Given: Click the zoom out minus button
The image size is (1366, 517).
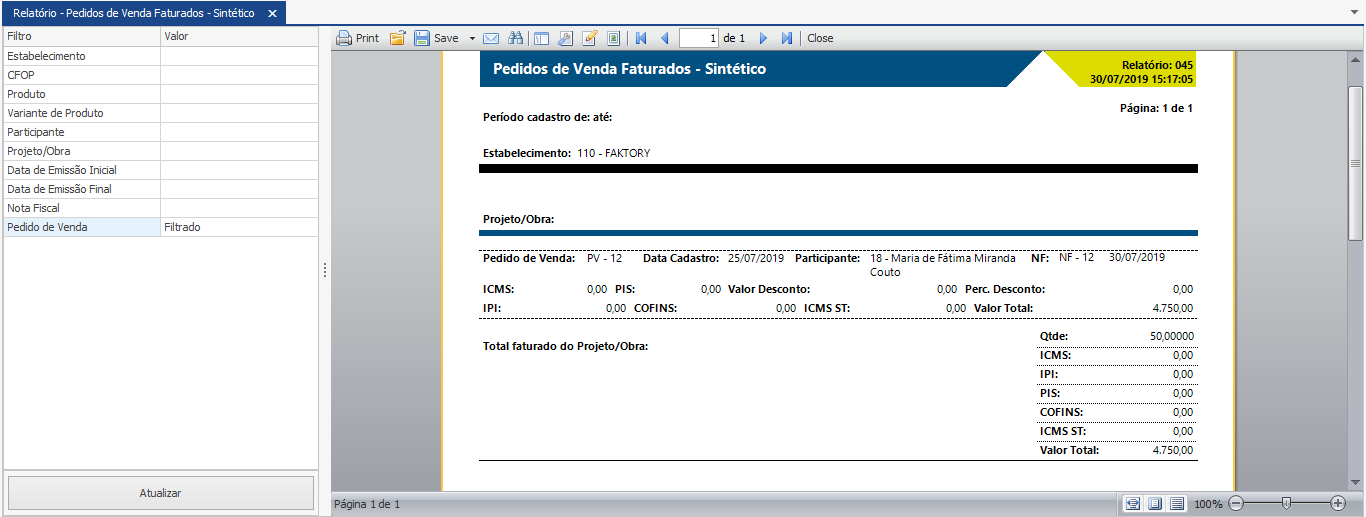Looking at the screenshot, I should [x=1236, y=503].
